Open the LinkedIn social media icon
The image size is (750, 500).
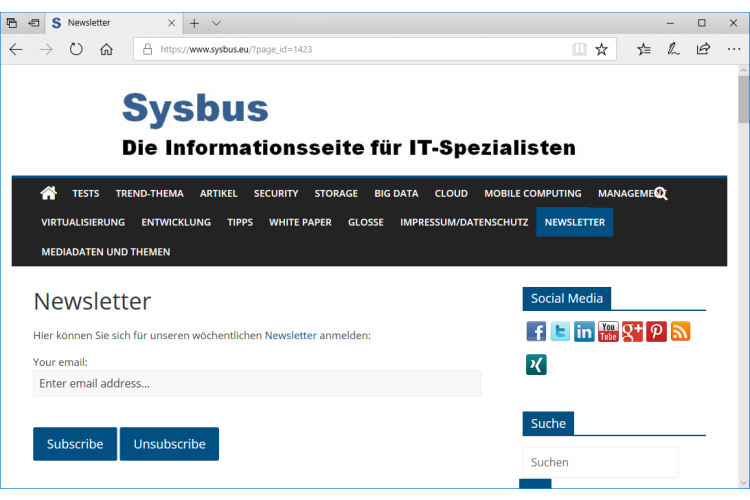584,332
